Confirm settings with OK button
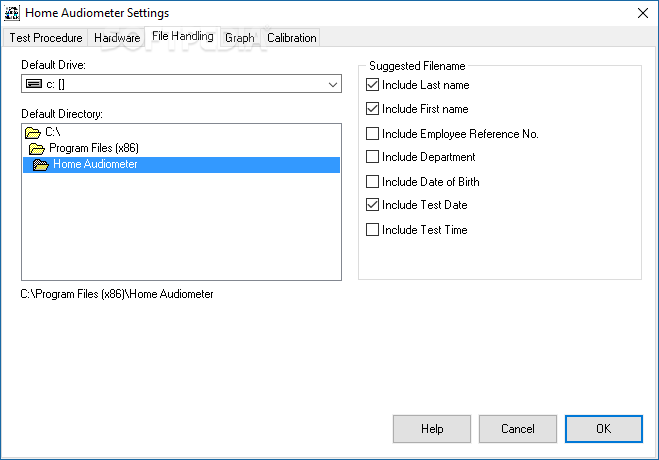Image resolution: width=659 pixels, height=460 pixels. pos(604,429)
